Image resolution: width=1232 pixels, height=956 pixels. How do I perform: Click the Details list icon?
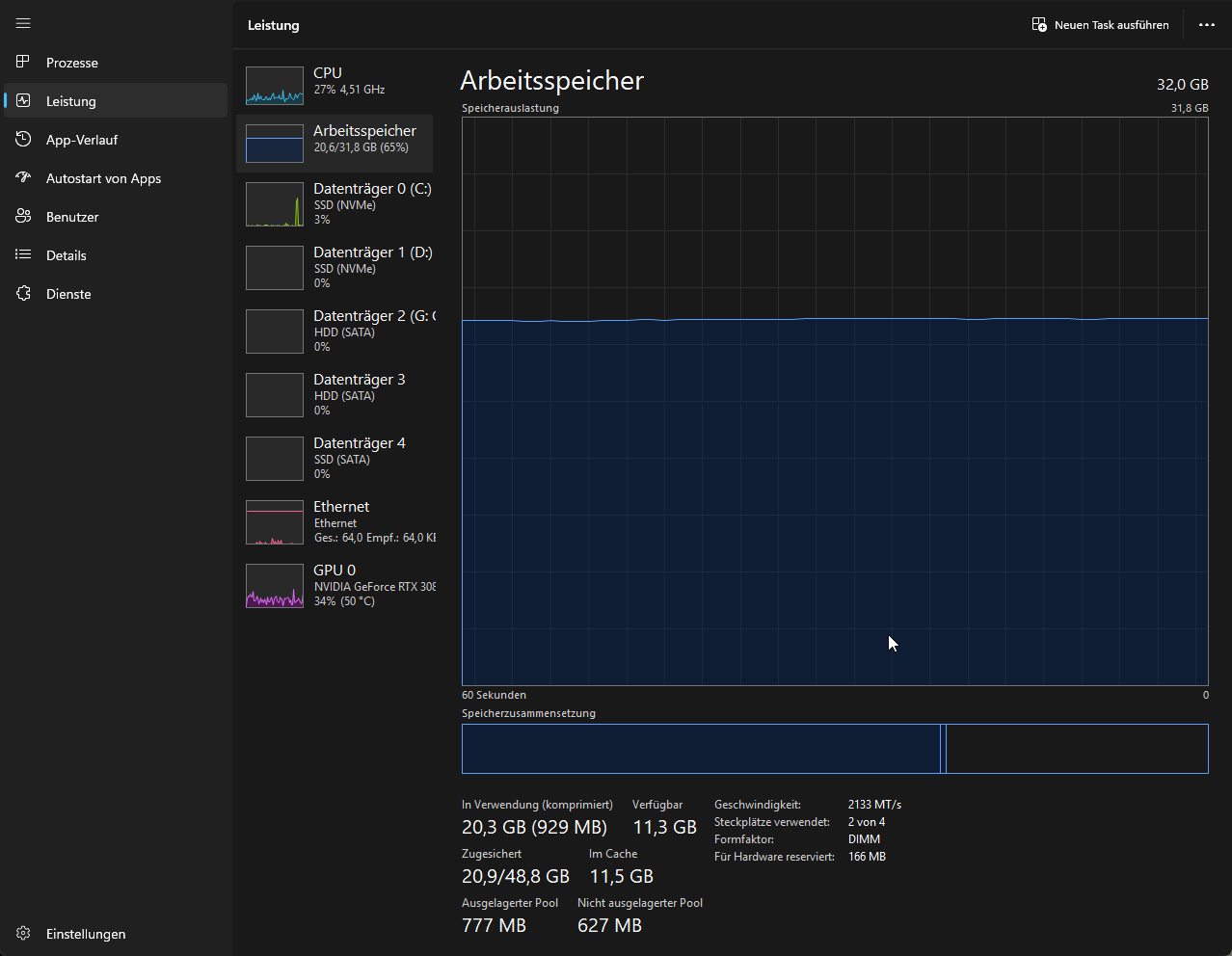coord(23,254)
